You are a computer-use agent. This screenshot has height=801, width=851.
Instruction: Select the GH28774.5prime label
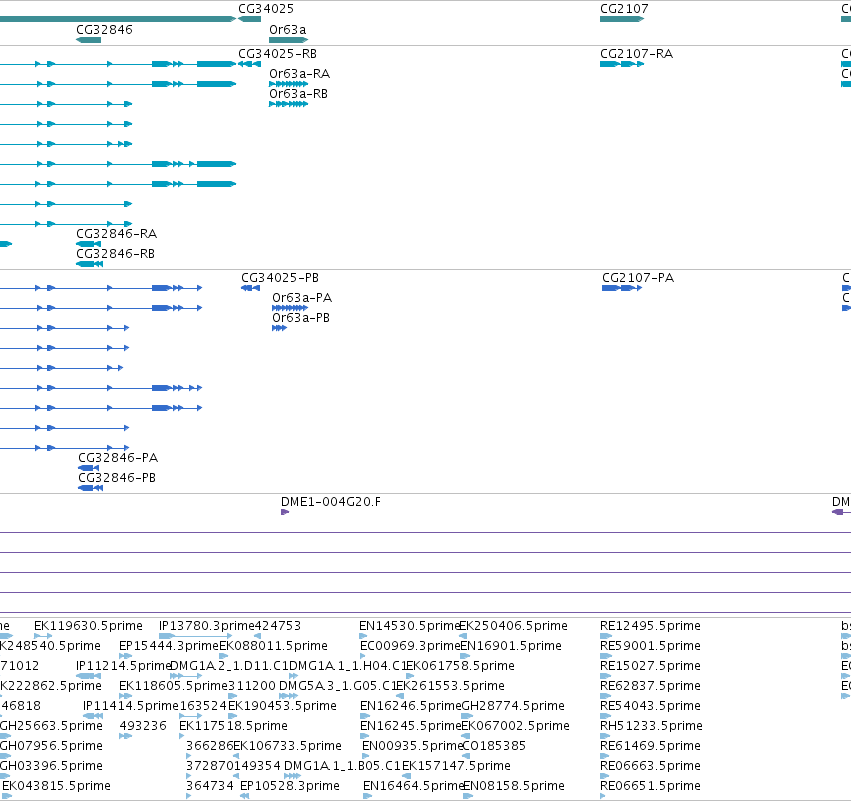[x=513, y=707]
